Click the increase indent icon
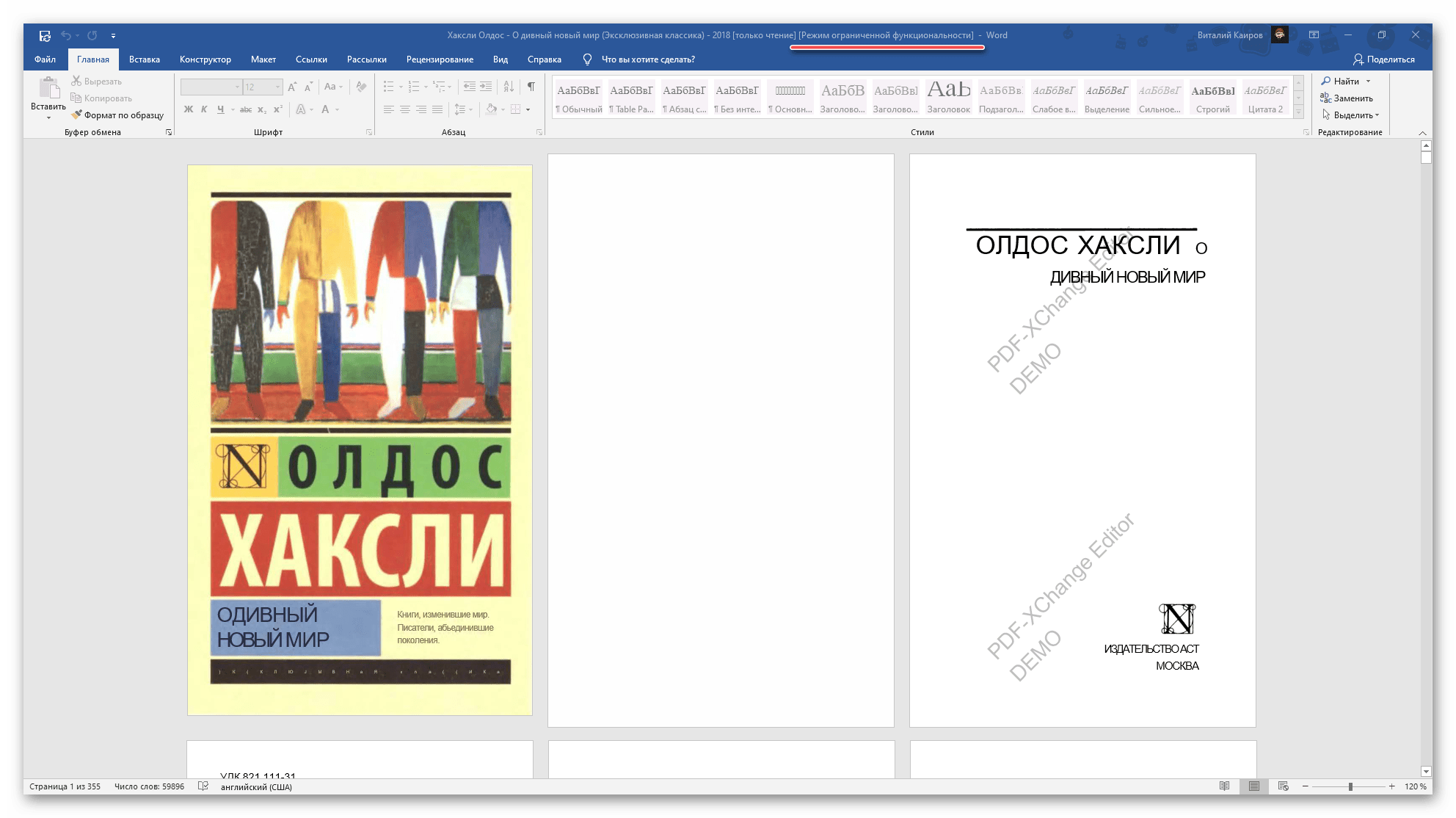This screenshot has height=818, width=1456. coord(486,87)
